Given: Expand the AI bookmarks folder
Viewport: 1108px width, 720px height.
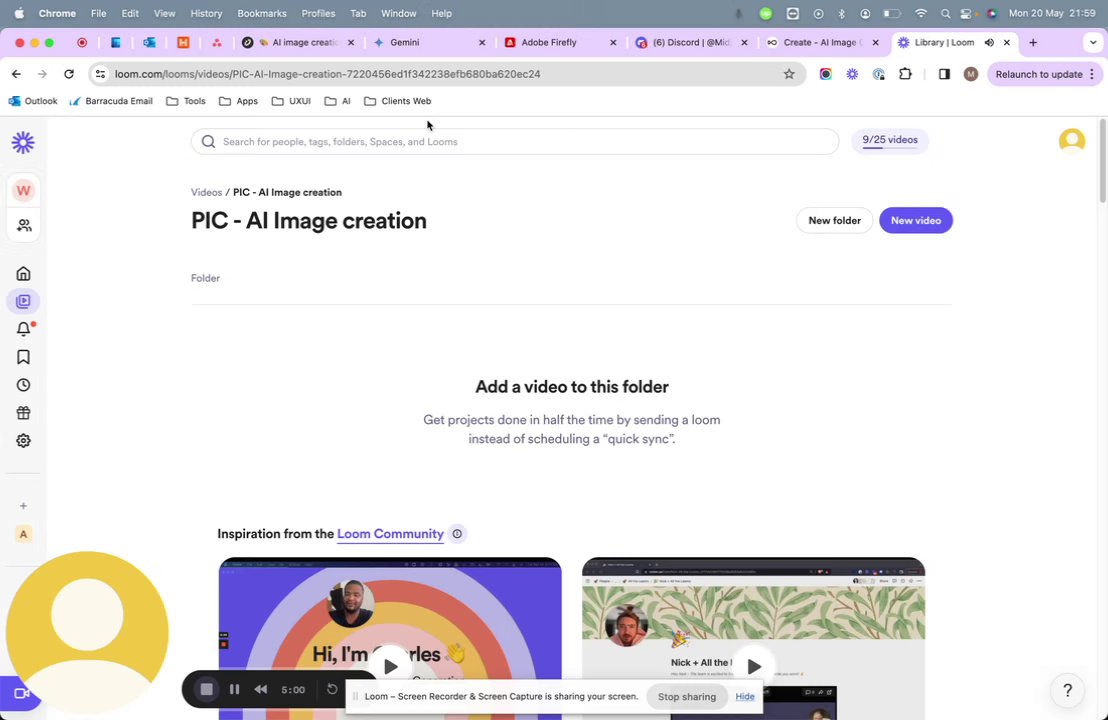Looking at the screenshot, I should tap(337, 101).
